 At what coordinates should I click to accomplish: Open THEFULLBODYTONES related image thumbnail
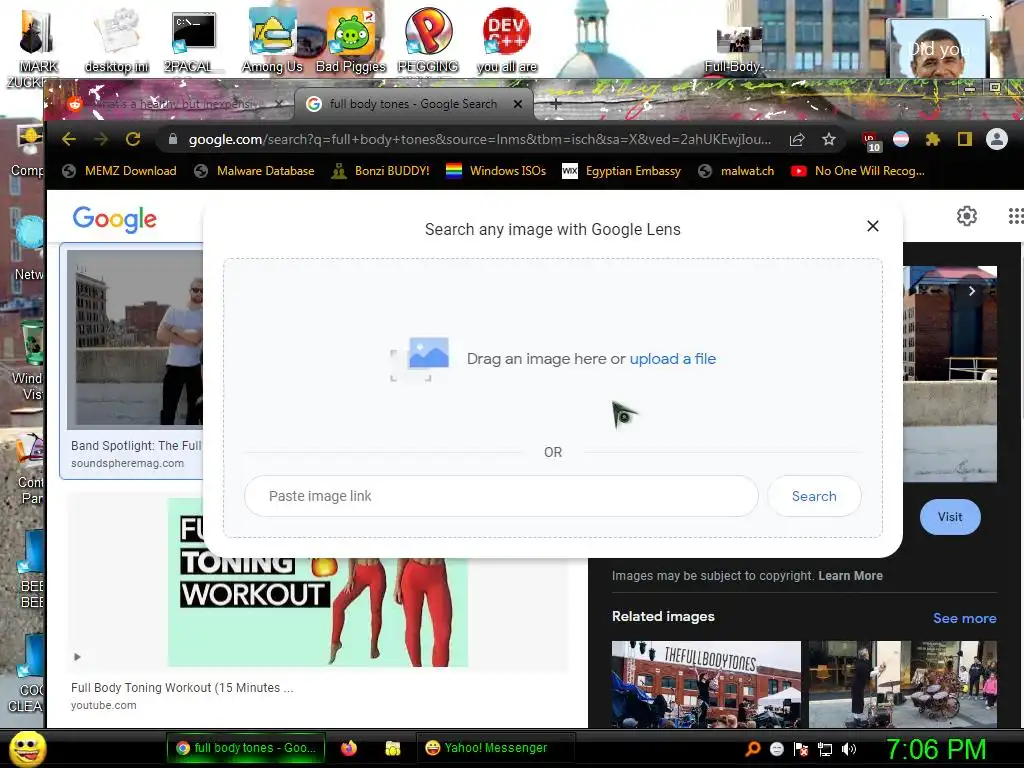click(x=706, y=684)
